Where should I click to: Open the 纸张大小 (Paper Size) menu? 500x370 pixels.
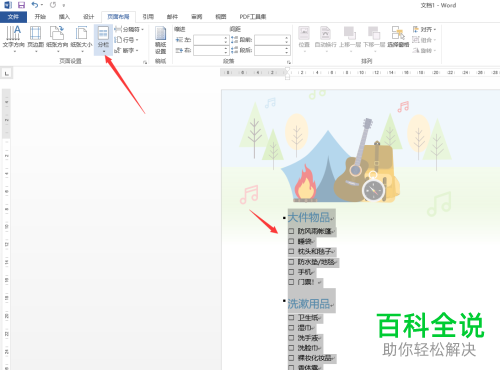pos(81,39)
